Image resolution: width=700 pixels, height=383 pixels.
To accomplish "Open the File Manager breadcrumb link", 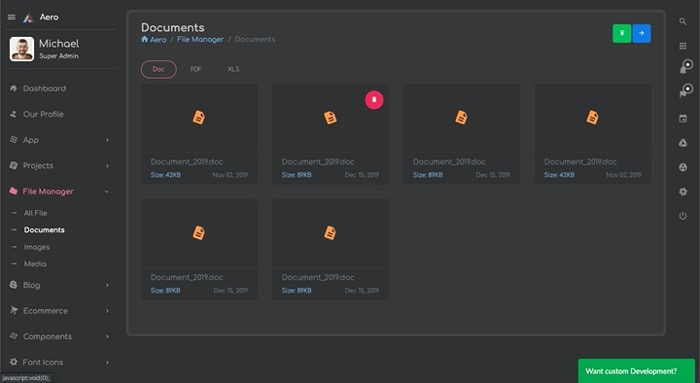I will pyautogui.click(x=200, y=39).
